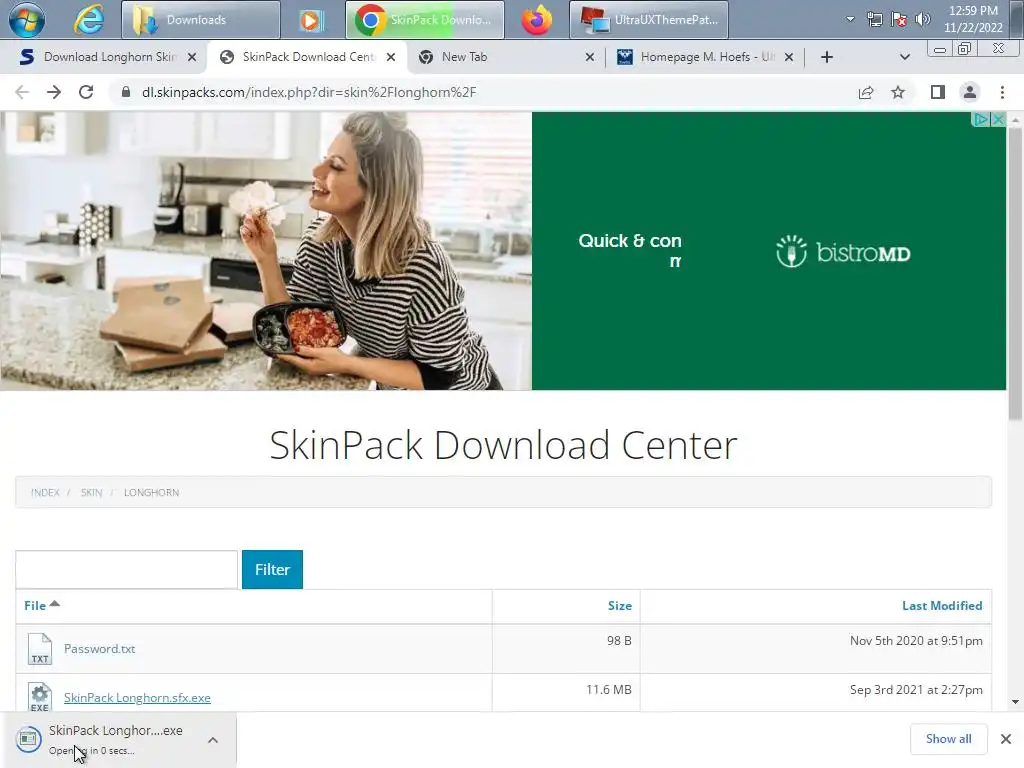Screen dimensions: 1024x768
Task: Share this page icon
Action: (866, 92)
